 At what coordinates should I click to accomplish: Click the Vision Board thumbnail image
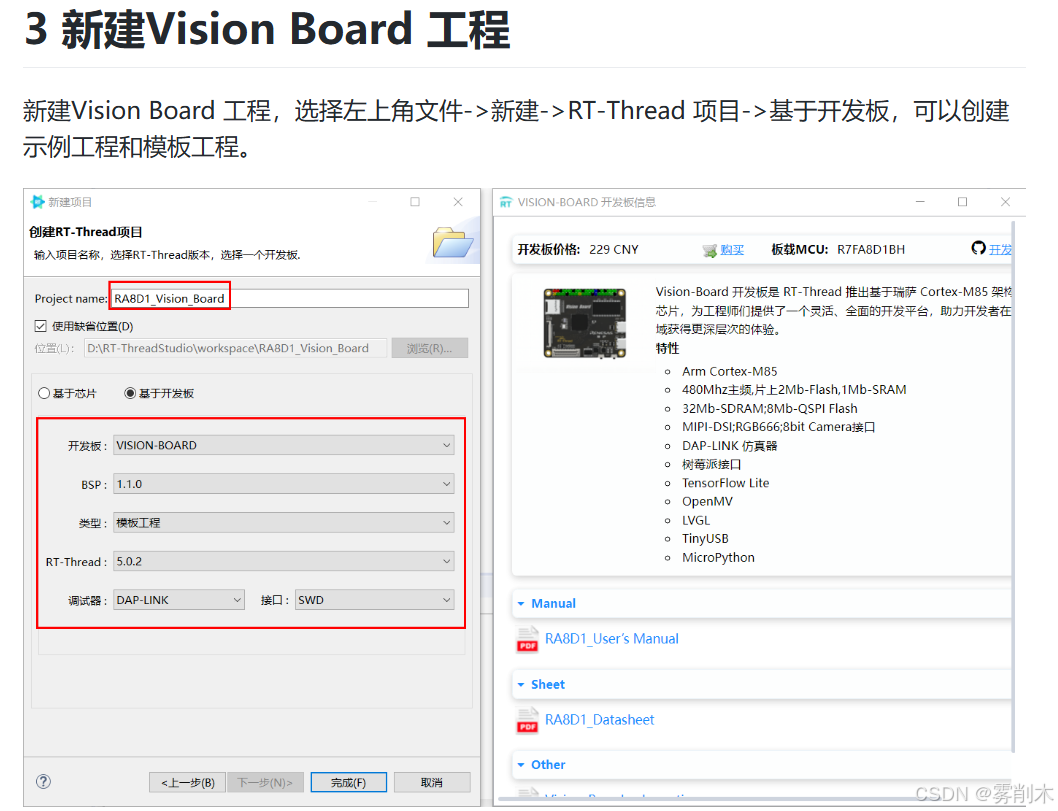(x=584, y=323)
